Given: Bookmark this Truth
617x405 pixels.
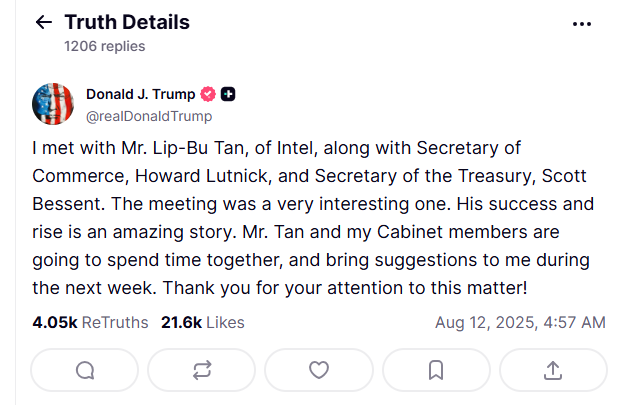Looking at the screenshot, I should point(436,370).
